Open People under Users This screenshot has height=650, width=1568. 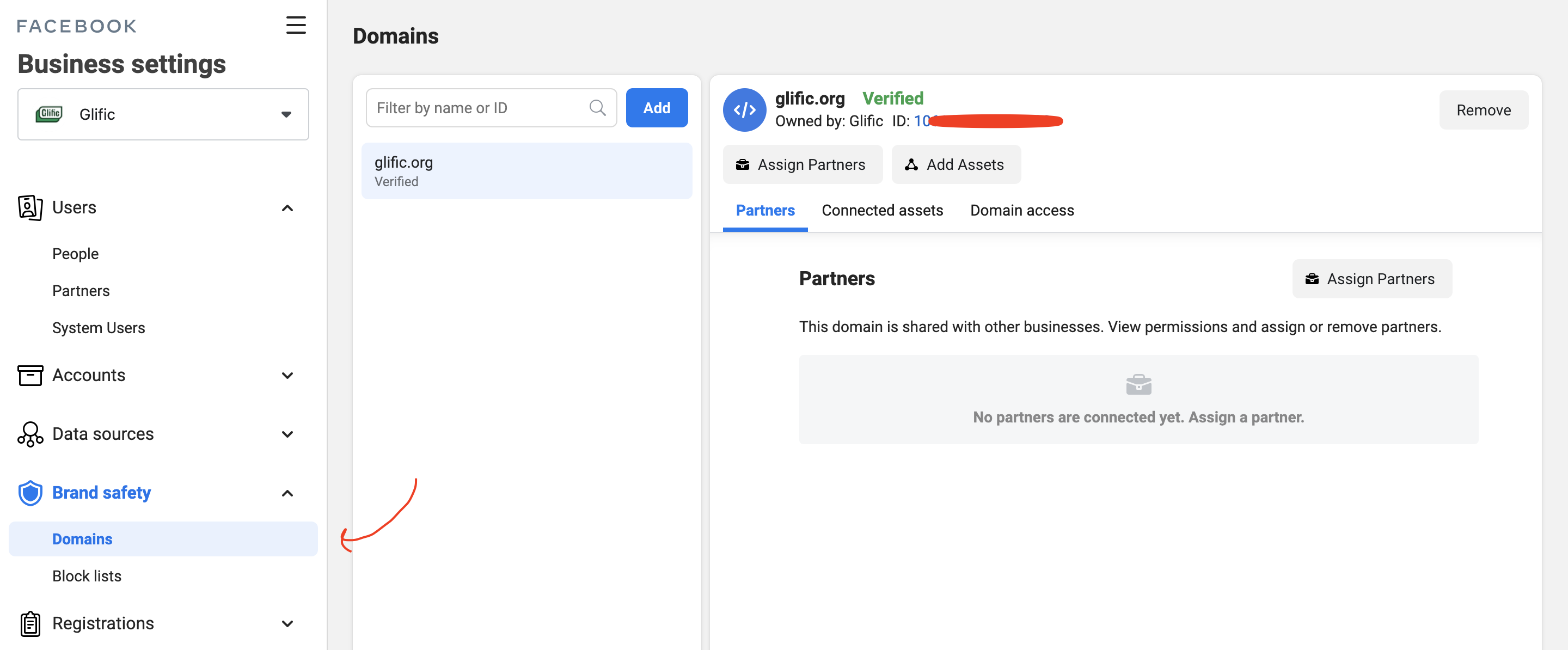[x=75, y=254]
